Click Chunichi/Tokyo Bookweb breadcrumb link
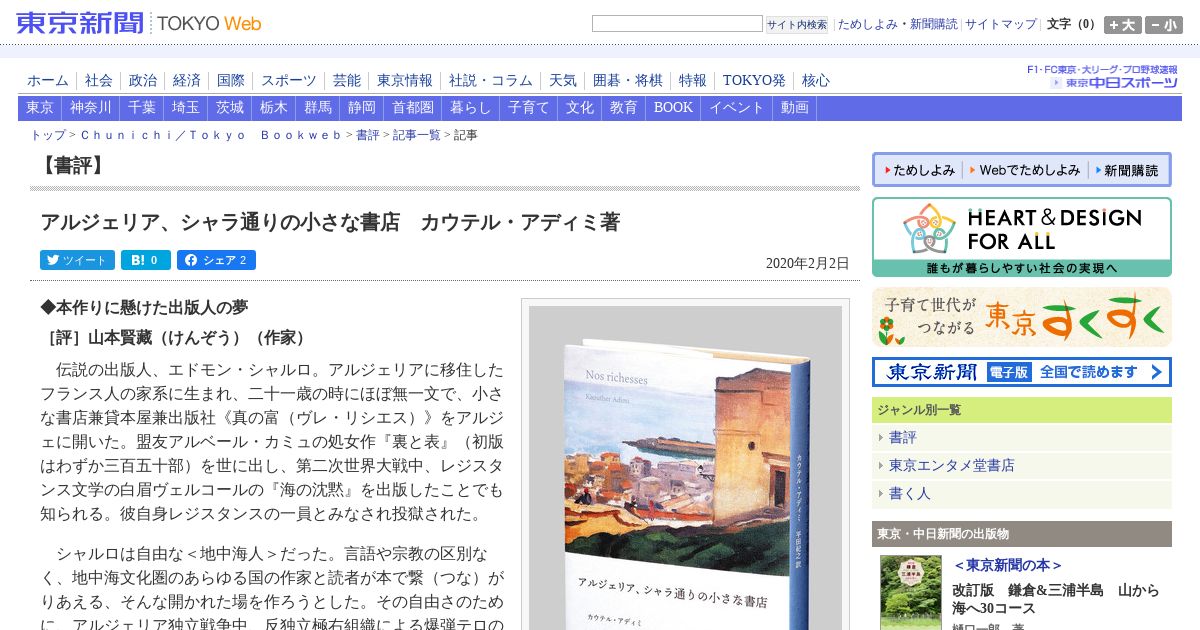This screenshot has height=630, width=1200. [x=211, y=135]
